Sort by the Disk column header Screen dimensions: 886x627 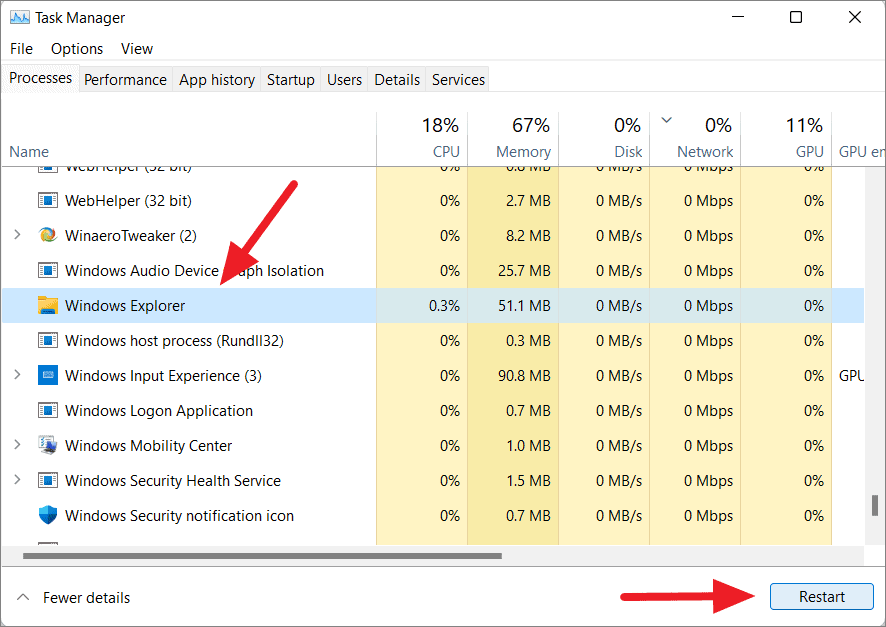pyautogui.click(x=604, y=139)
